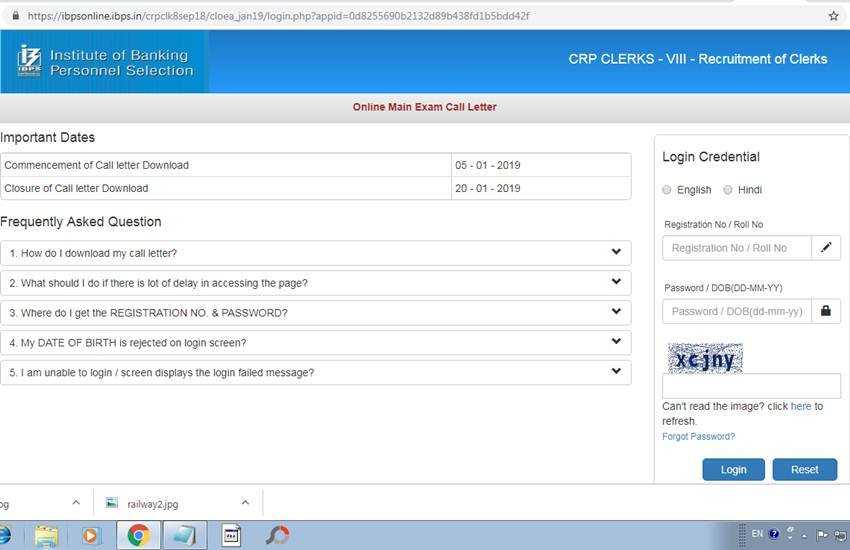Viewport: 850px width, 550px height.
Task: Open File Explorer folder icon in taskbar
Action: [x=46, y=535]
